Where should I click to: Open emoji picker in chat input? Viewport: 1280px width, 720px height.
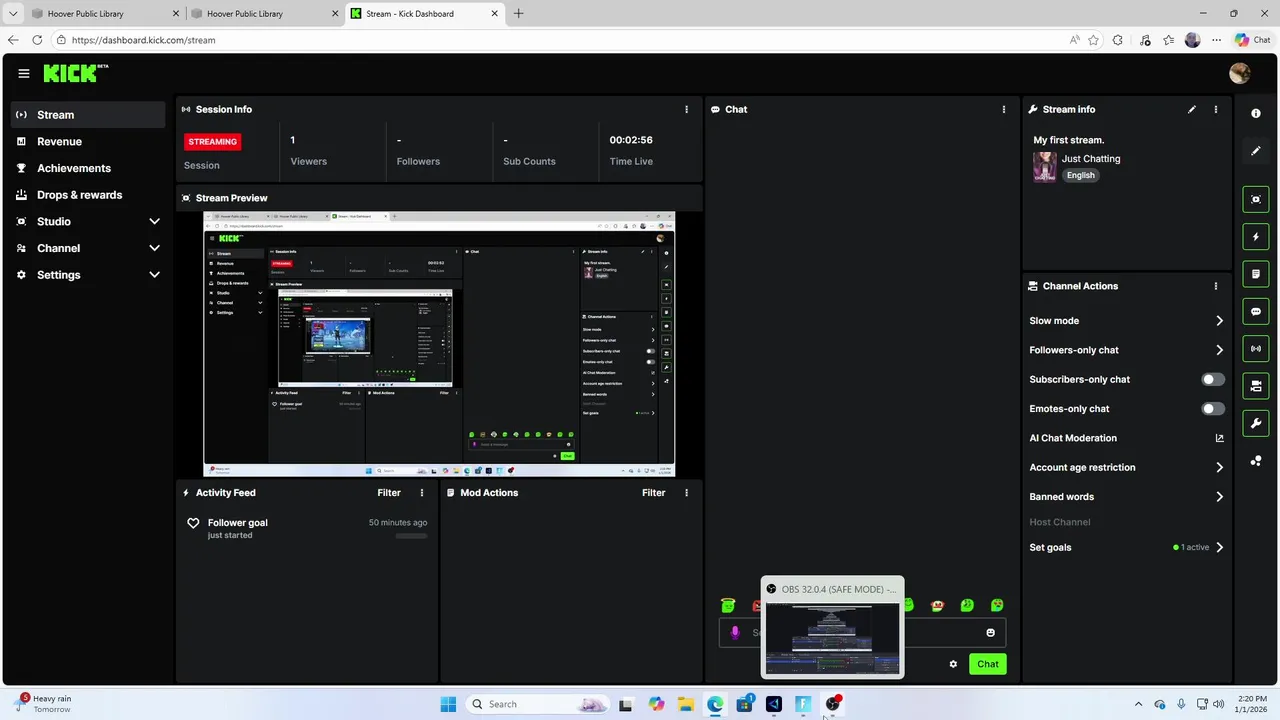(x=991, y=632)
